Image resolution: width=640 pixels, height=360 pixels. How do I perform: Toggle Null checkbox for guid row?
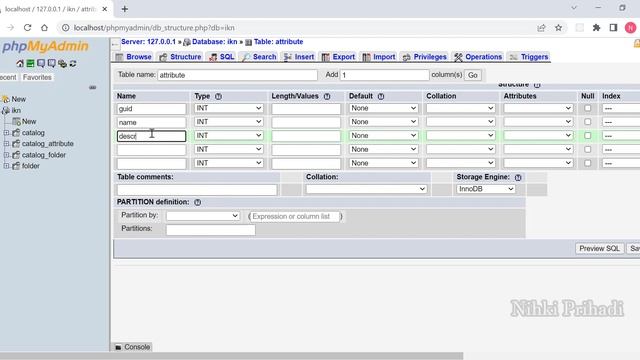point(587,108)
